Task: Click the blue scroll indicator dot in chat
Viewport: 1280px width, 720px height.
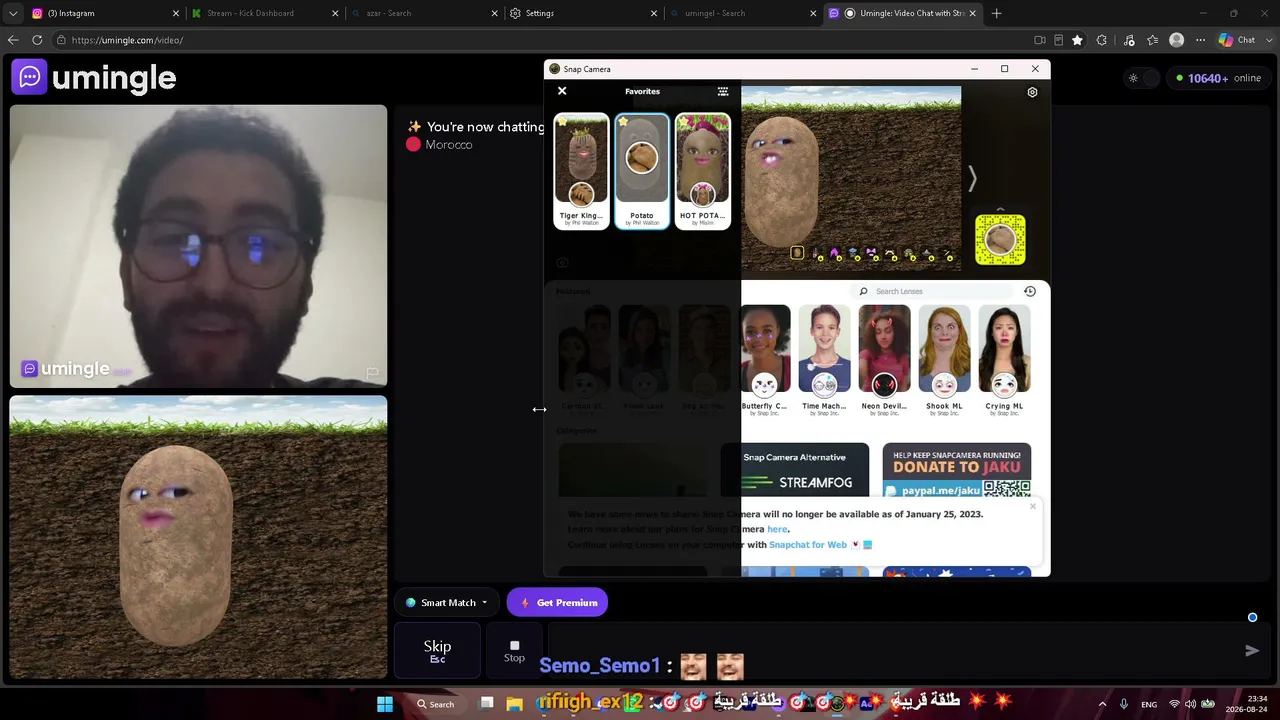Action: 1252,618
